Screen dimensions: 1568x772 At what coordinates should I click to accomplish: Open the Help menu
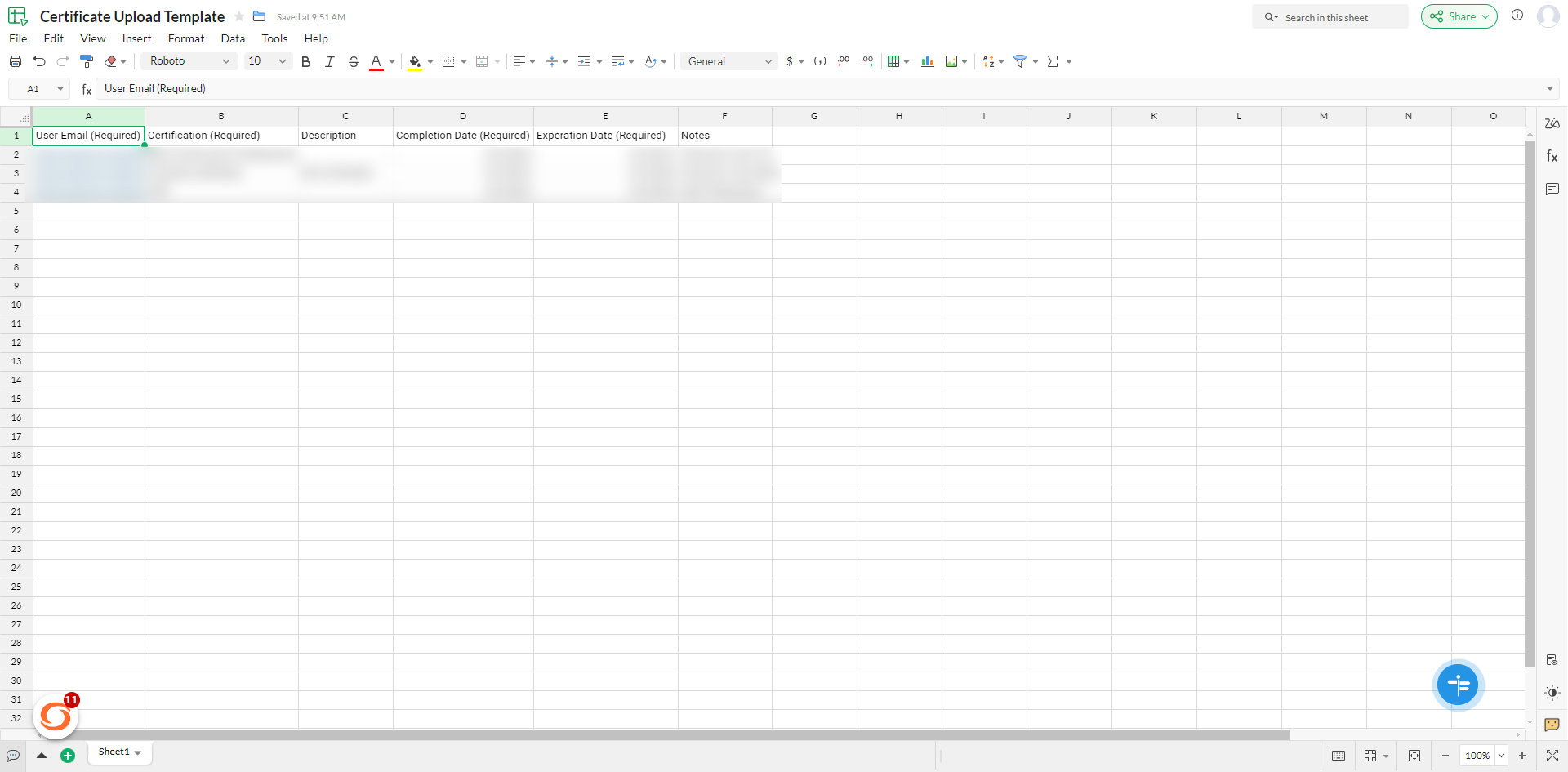tap(316, 38)
